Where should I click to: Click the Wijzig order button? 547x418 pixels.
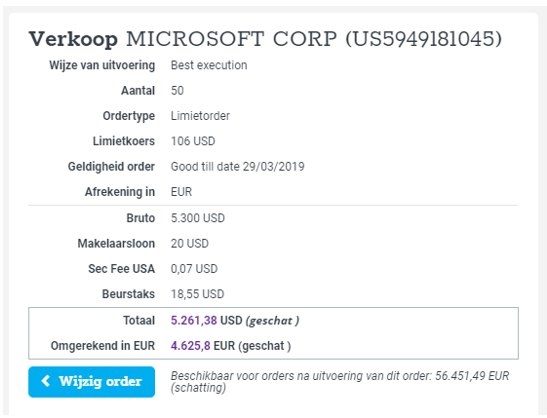click(91, 382)
